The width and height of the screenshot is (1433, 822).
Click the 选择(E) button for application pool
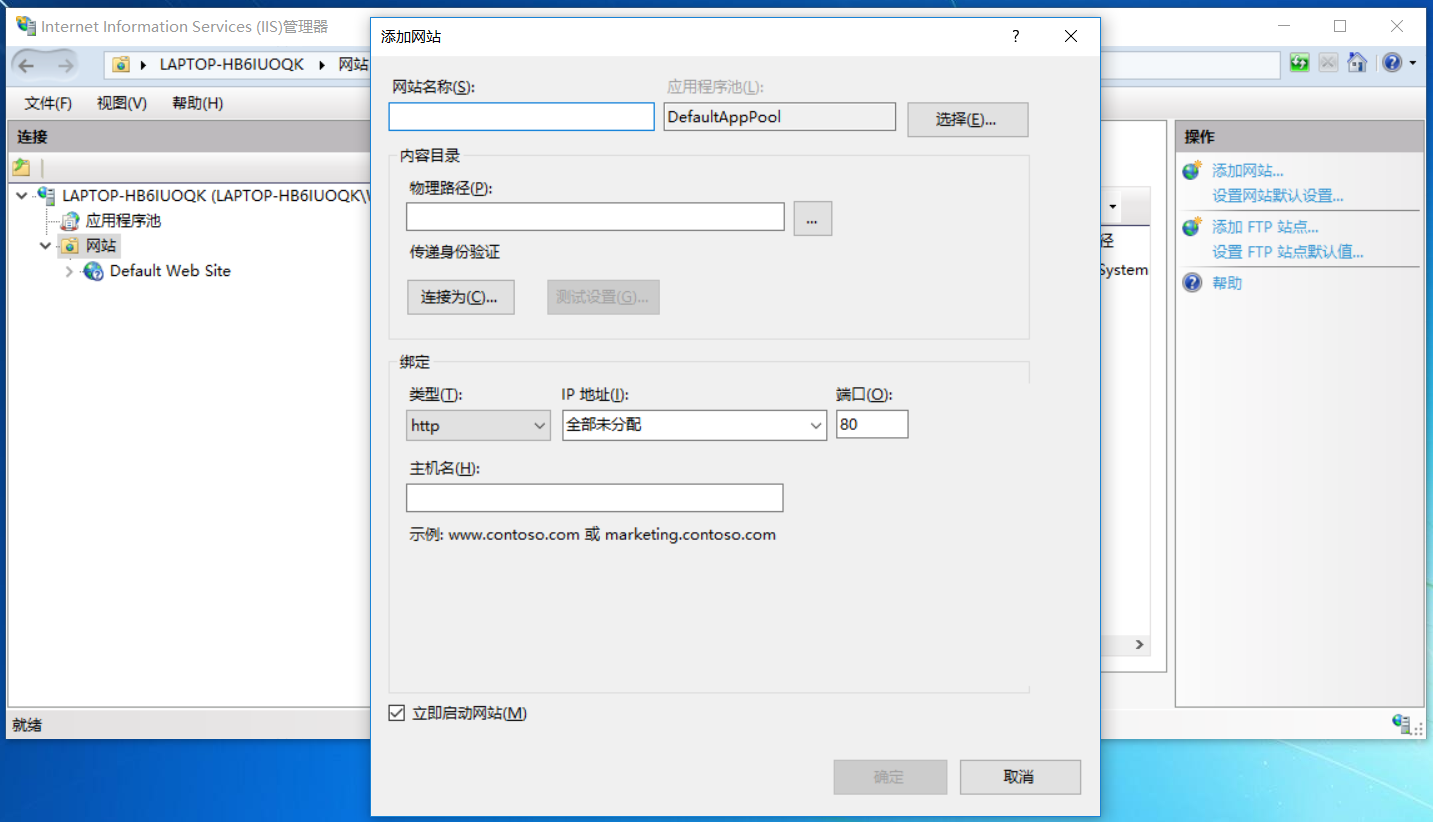click(966, 119)
